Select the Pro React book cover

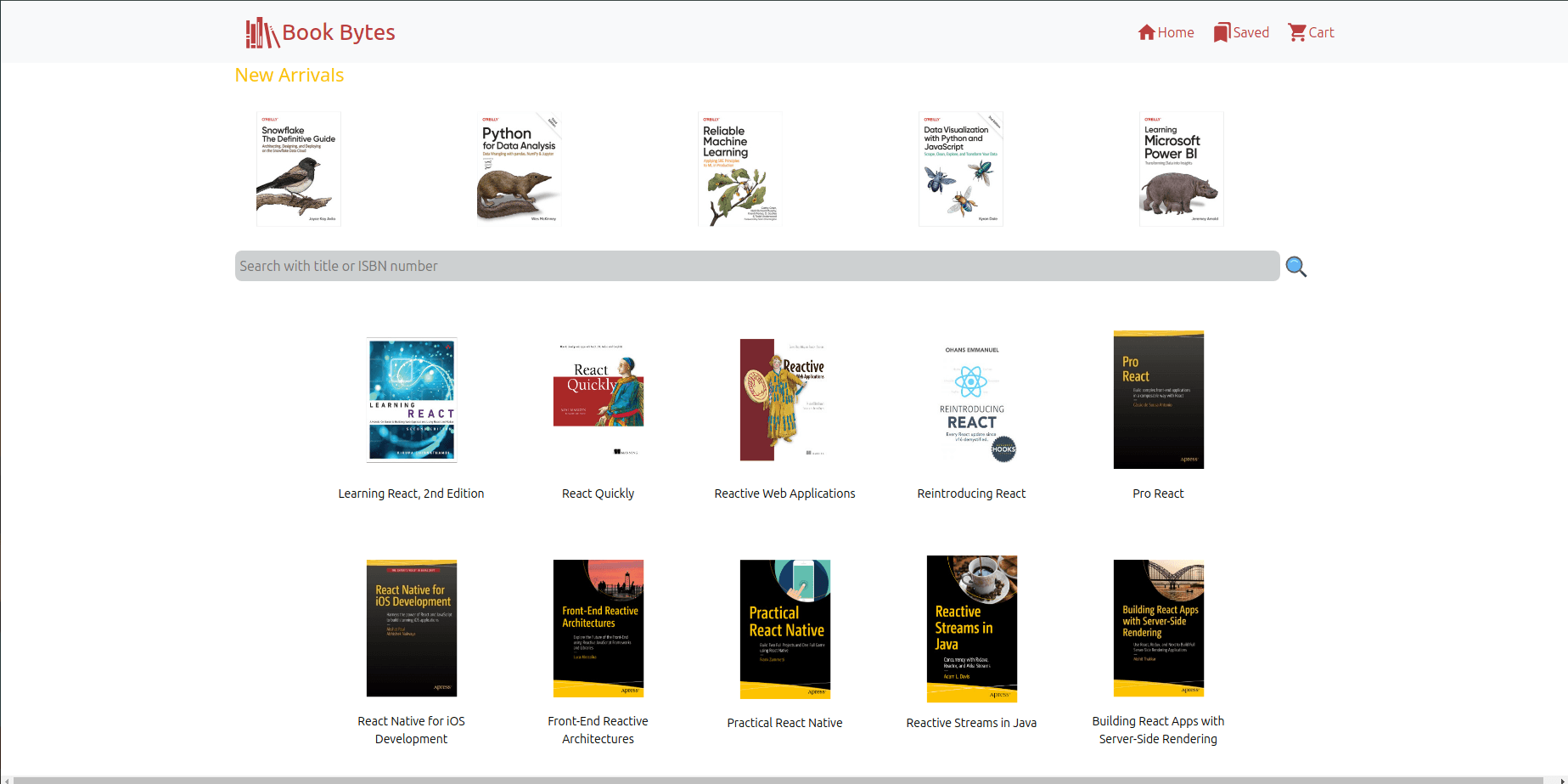click(1159, 400)
